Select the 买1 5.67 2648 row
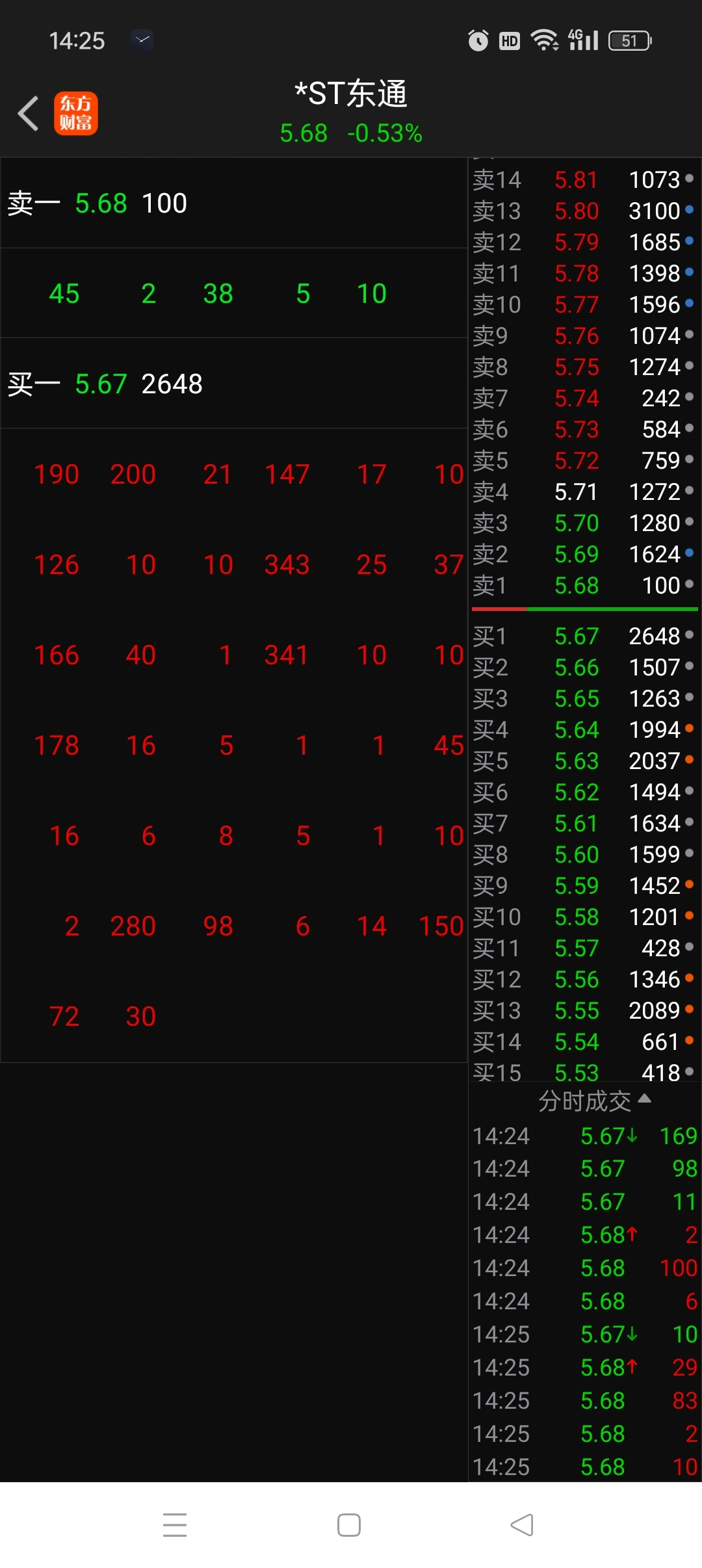 click(x=584, y=636)
